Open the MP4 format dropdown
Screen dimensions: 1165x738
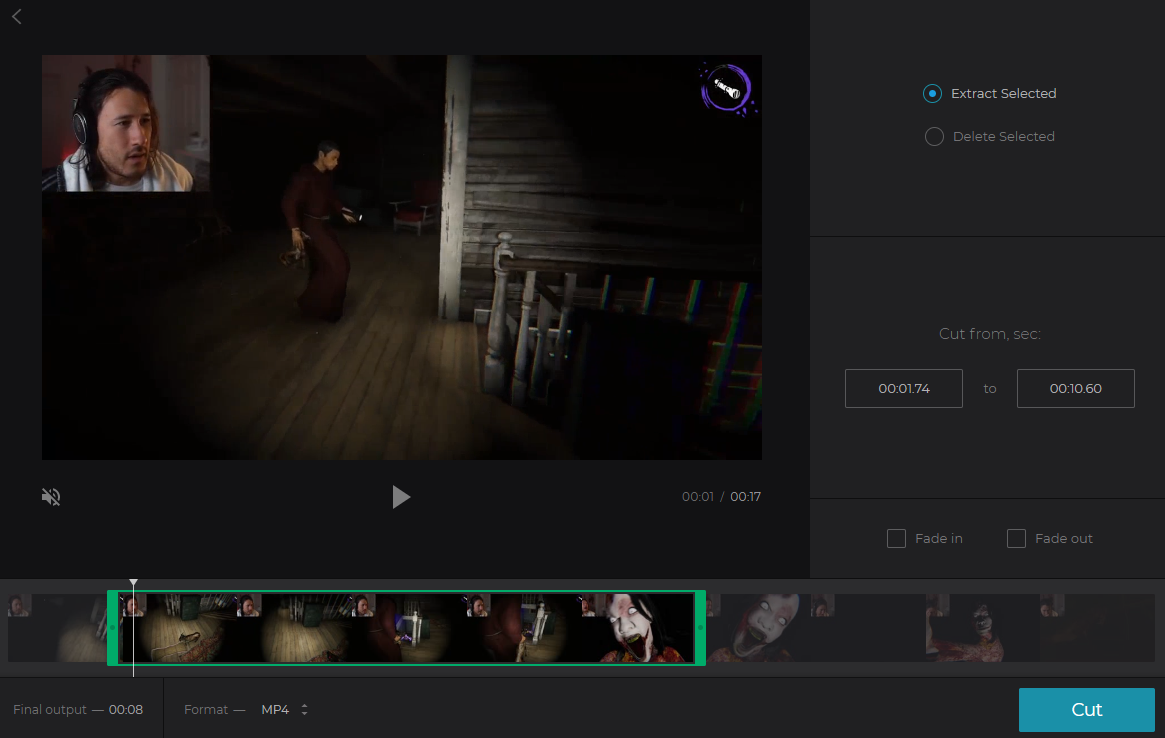pos(285,710)
